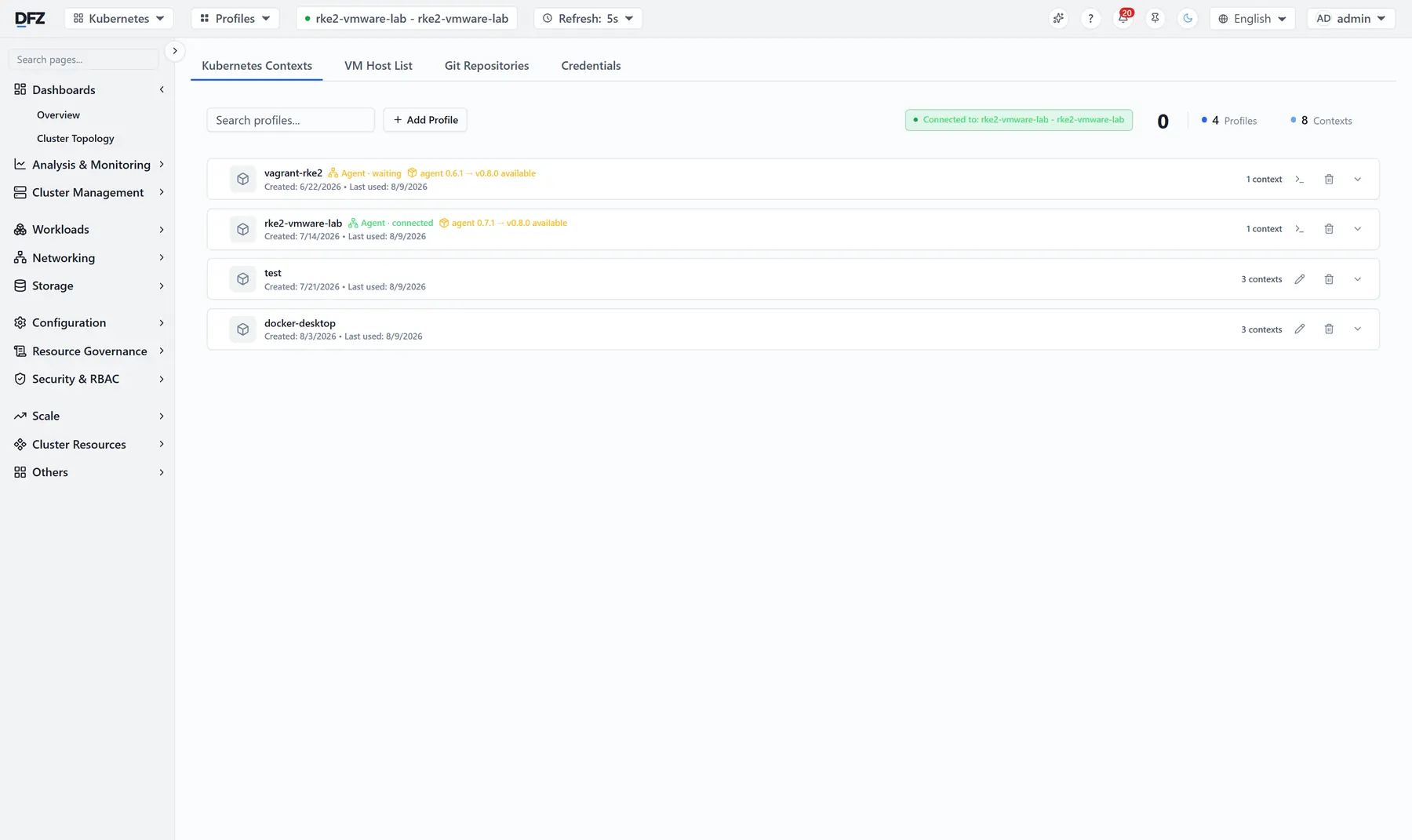Expand Analysis & Monitoring section
Image resolution: width=1412 pixels, height=840 pixels.
tap(89, 165)
